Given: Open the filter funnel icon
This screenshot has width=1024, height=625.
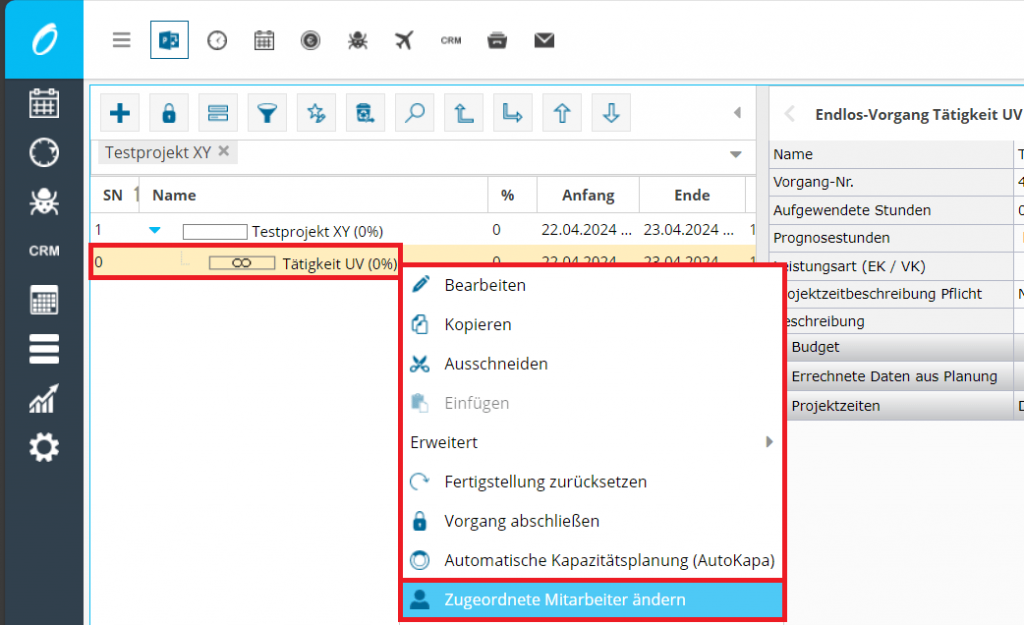Looking at the screenshot, I should point(265,112).
